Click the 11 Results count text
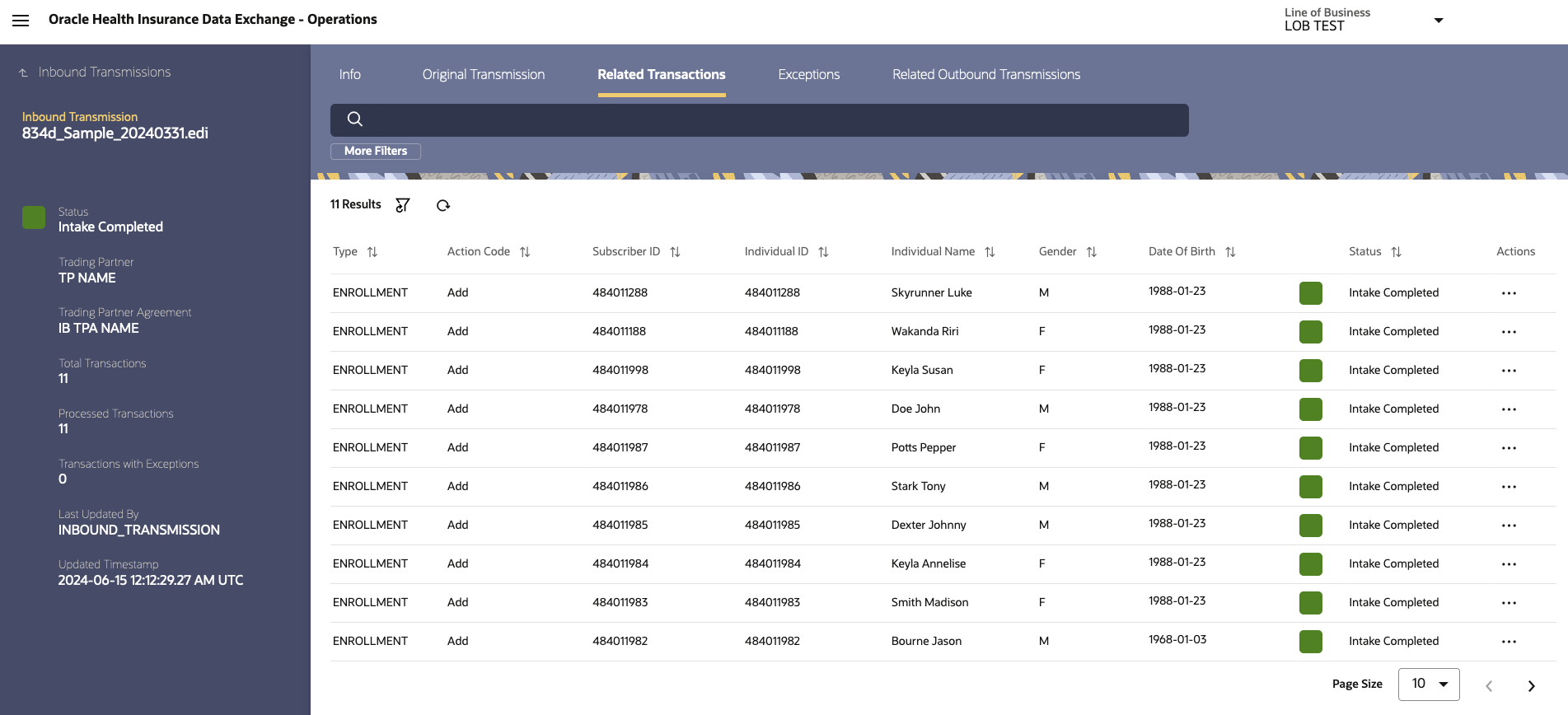Viewport: 1568px width, 715px height. coord(355,204)
